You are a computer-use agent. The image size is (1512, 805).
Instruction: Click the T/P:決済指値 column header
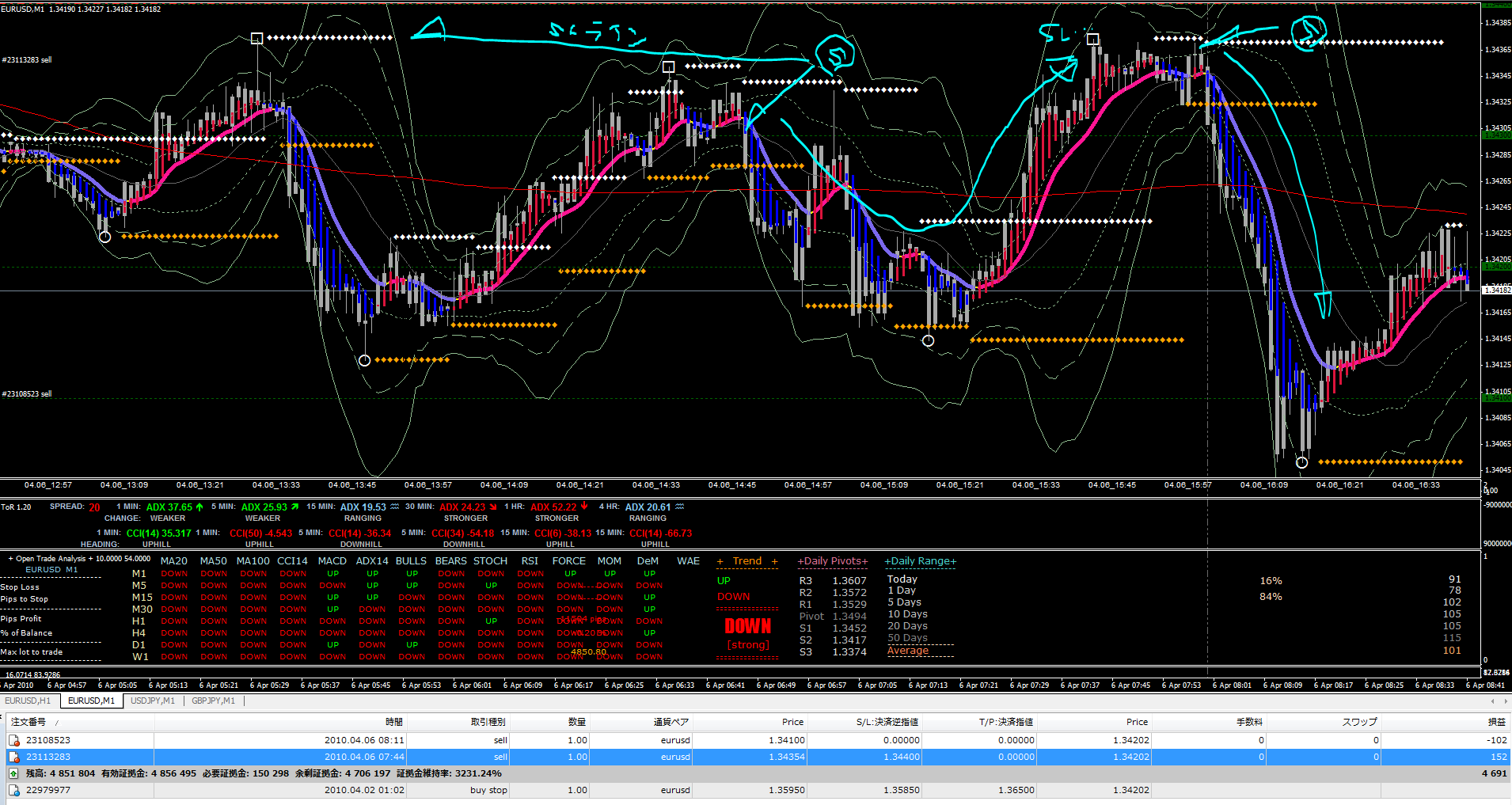click(x=1005, y=722)
